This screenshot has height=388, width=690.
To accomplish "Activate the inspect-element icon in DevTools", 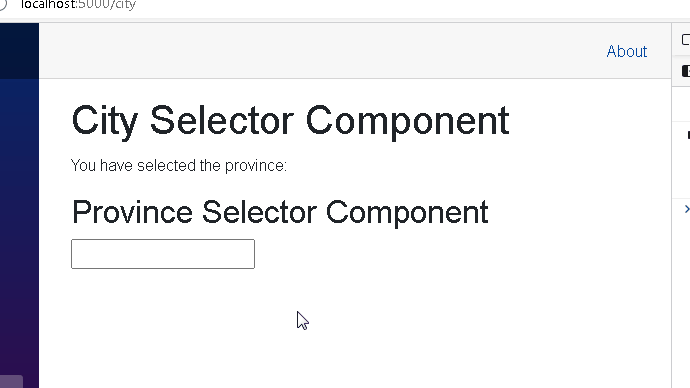I will coord(686,40).
